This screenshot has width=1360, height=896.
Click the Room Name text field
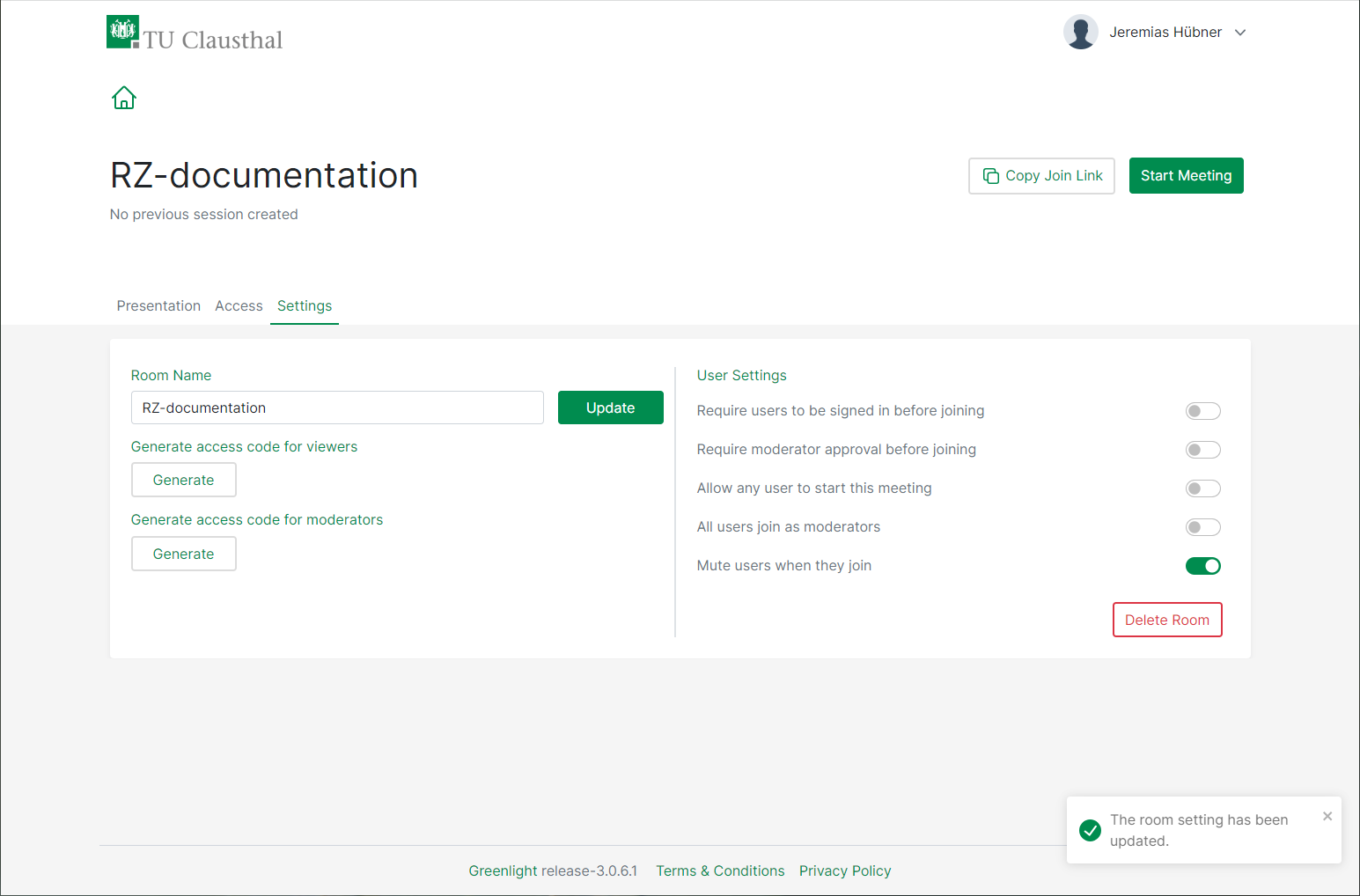[337, 408]
